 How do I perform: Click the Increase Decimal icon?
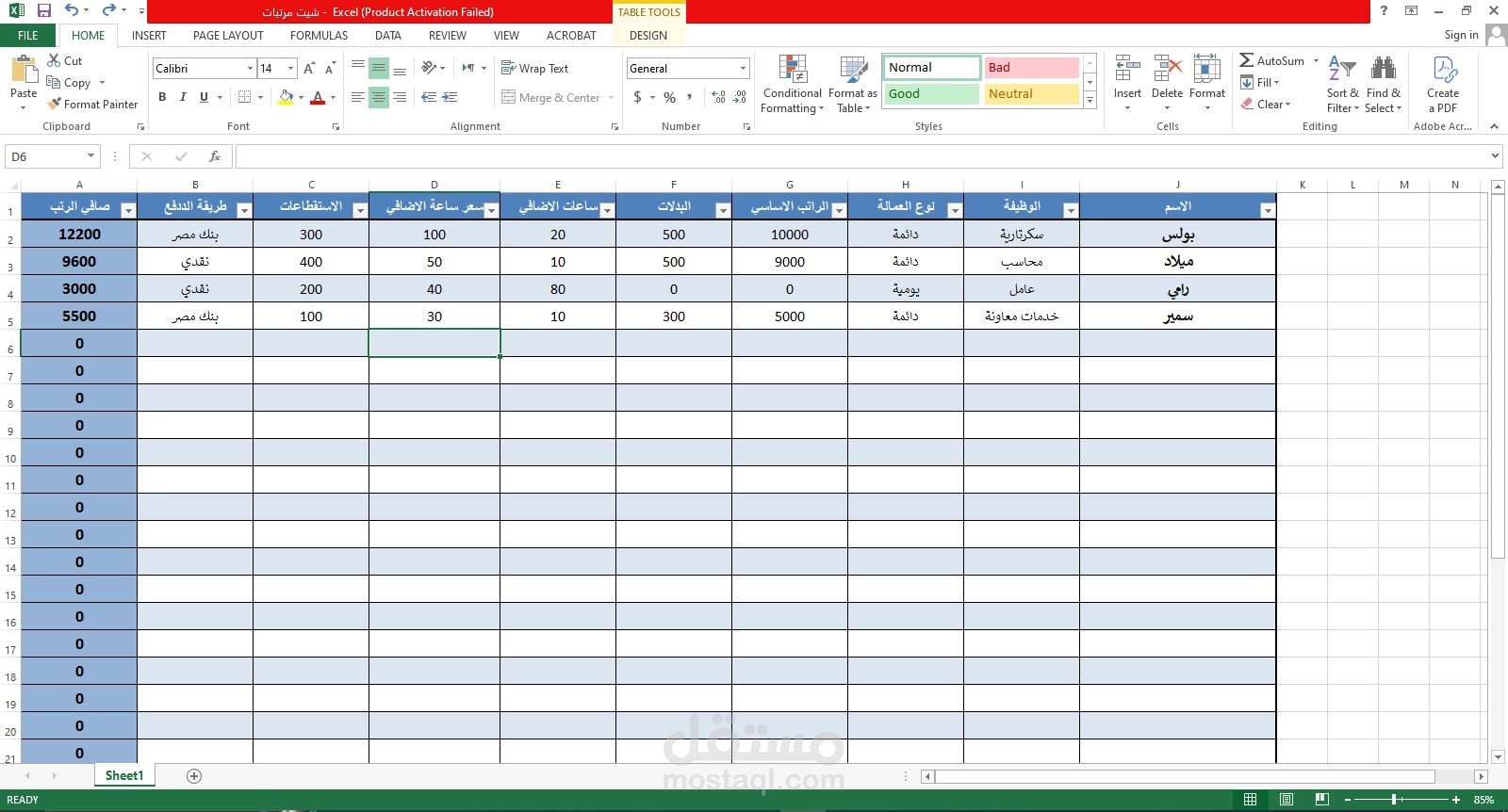718,97
